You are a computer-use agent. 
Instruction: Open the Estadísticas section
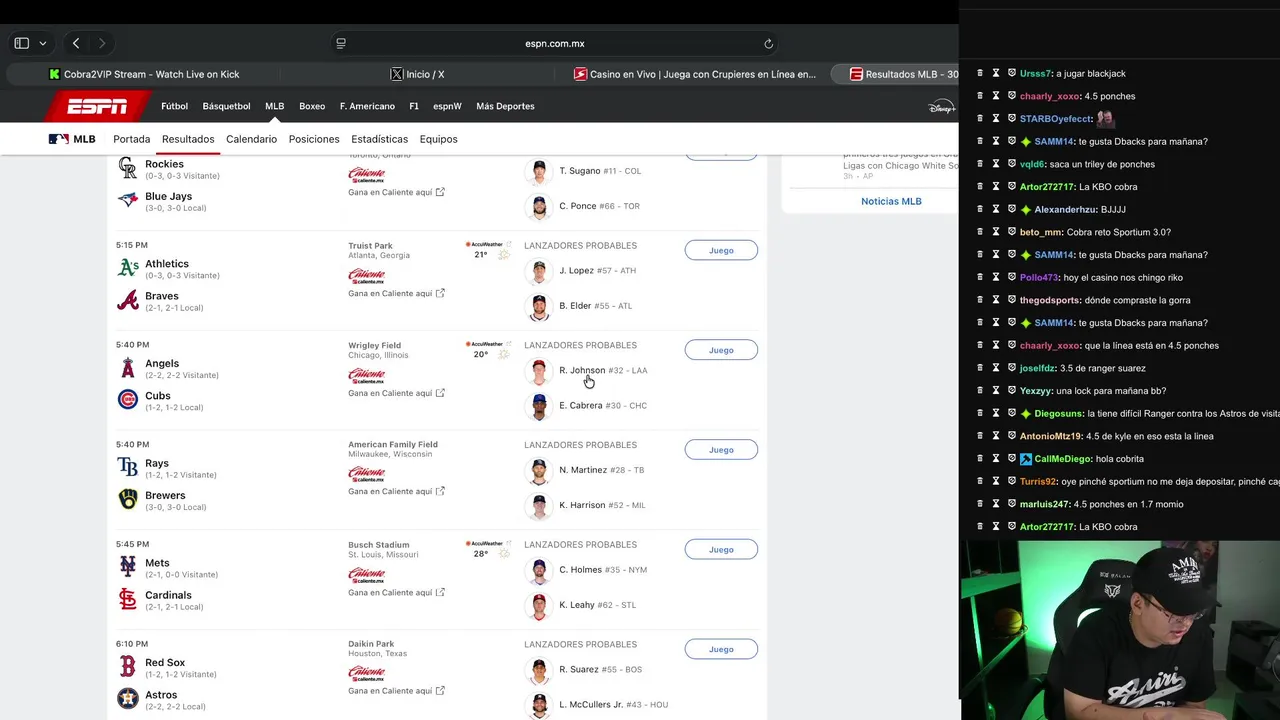tap(379, 139)
